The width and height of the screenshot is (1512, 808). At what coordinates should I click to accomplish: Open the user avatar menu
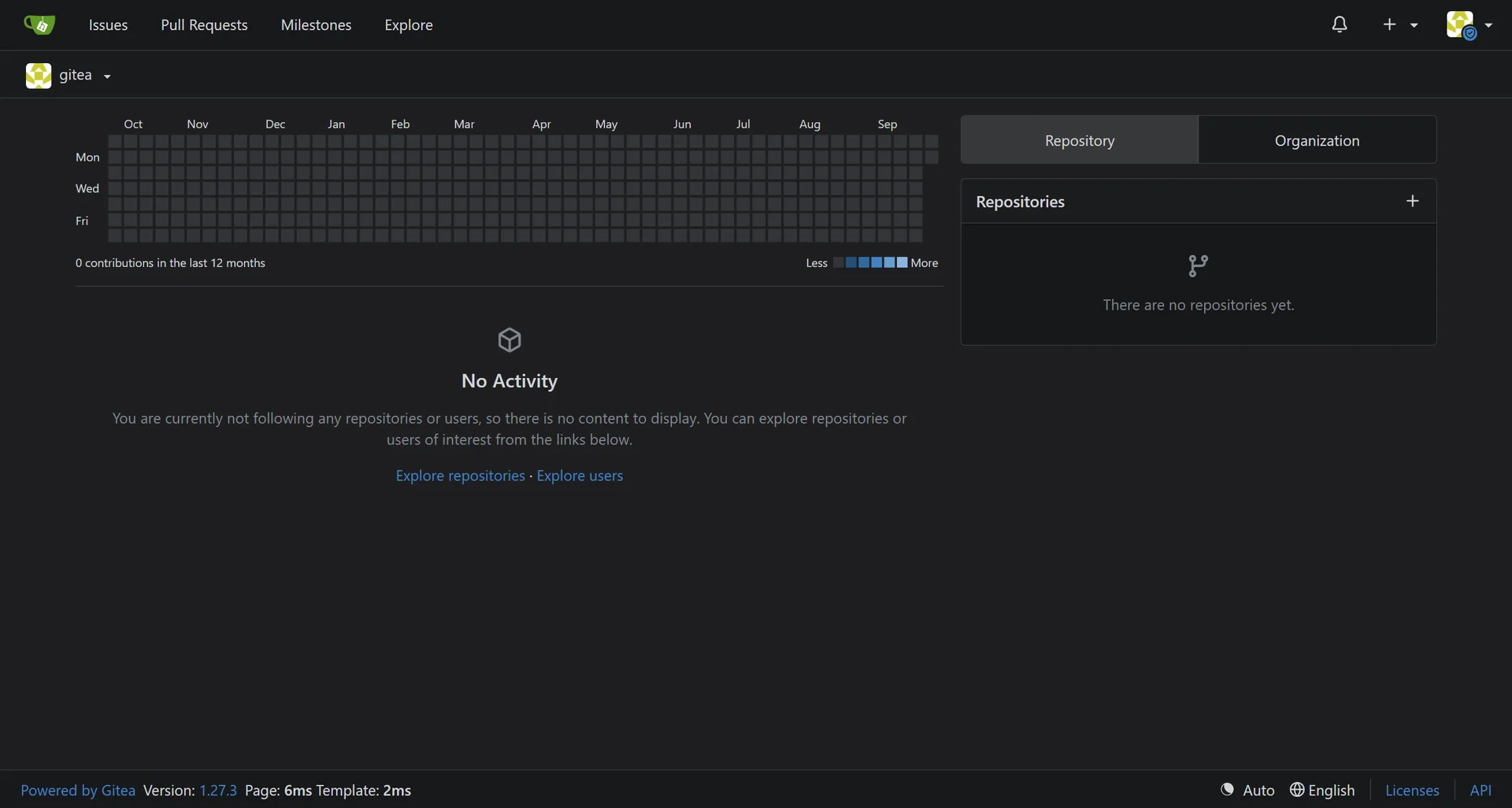[x=1469, y=24]
